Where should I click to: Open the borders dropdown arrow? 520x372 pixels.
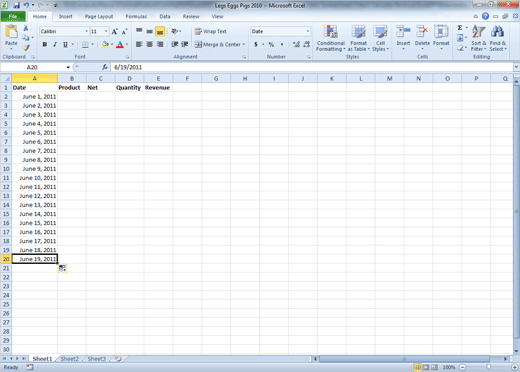click(93, 44)
